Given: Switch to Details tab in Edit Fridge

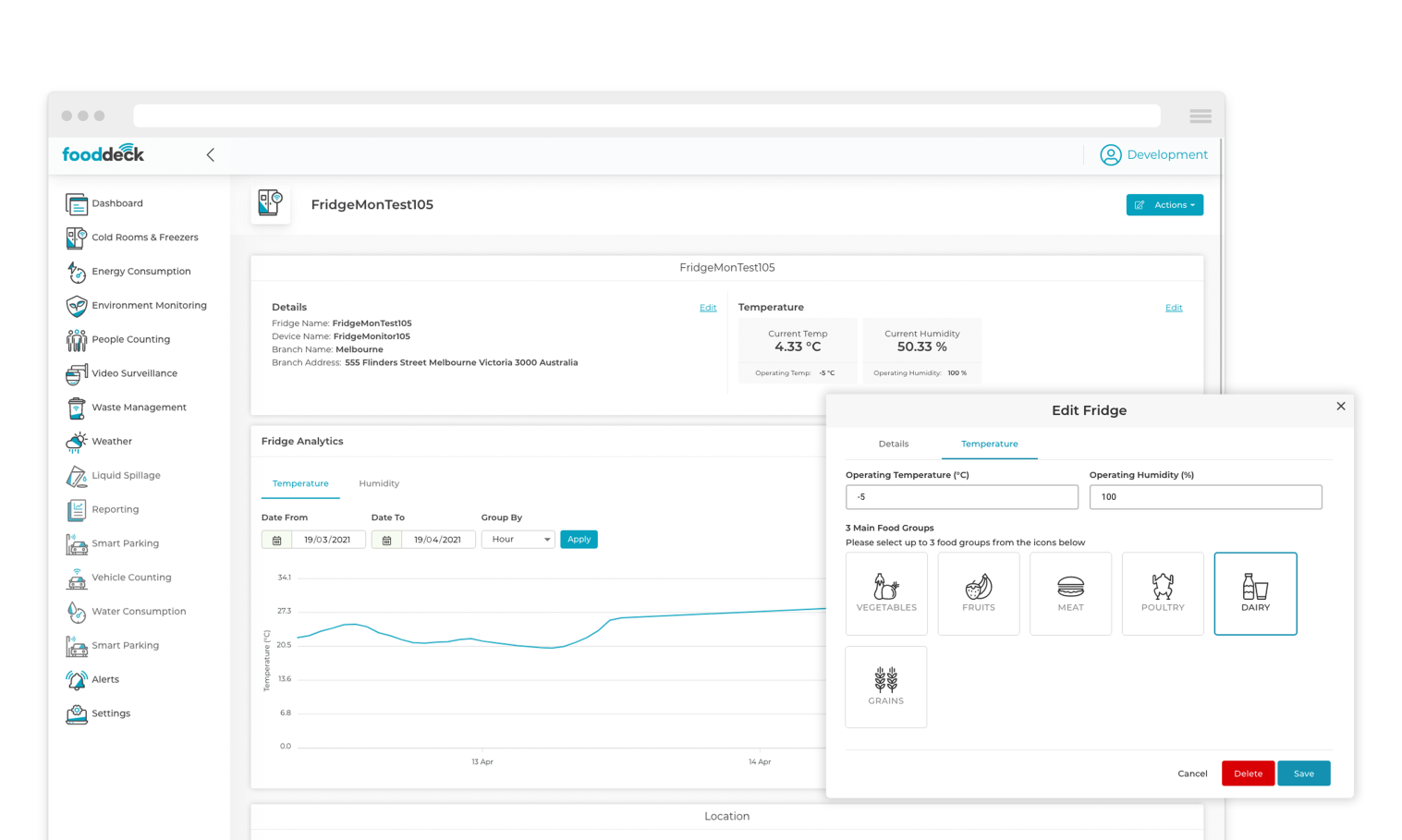Looking at the screenshot, I should coord(893,444).
